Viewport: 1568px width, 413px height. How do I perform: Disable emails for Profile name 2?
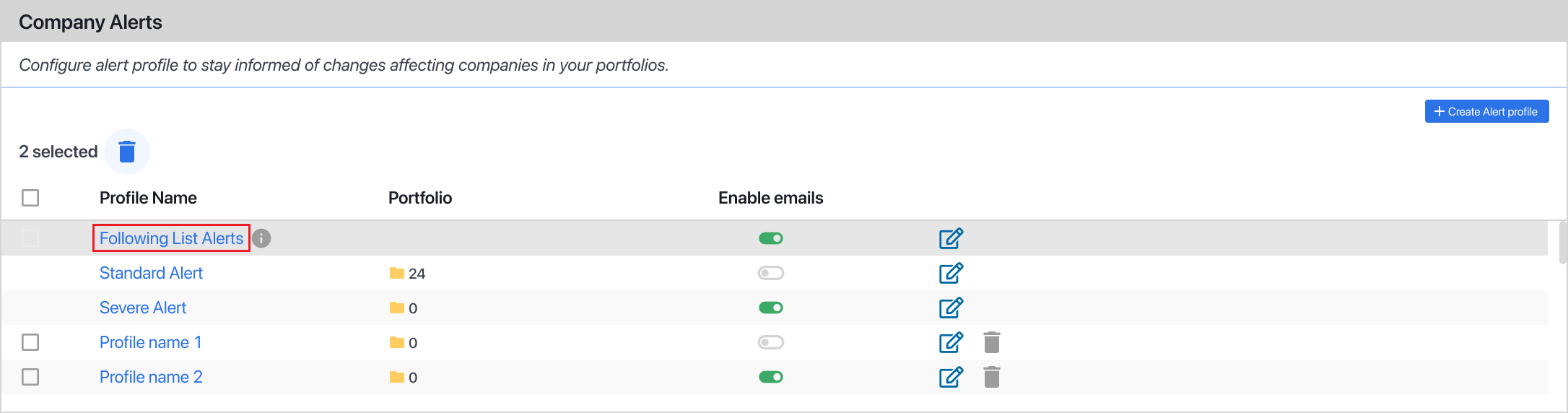(x=770, y=377)
